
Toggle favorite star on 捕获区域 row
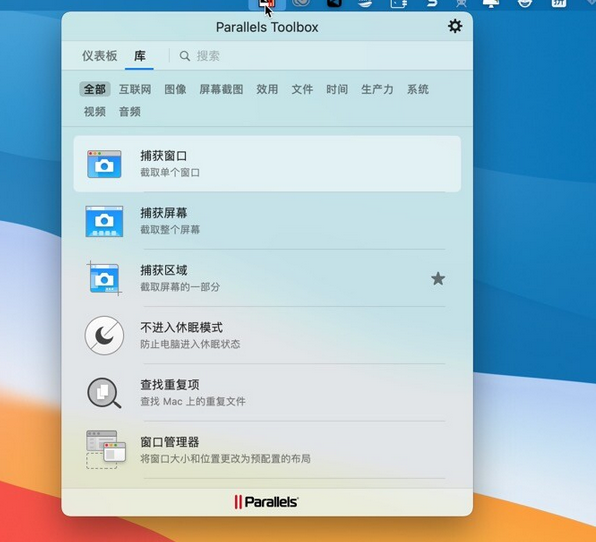click(x=438, y=279)
